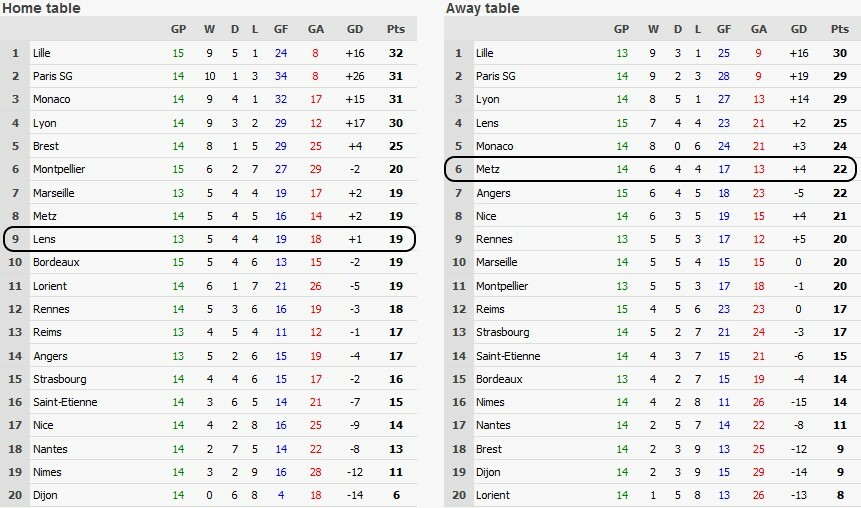861x508 pixels.
Task: Click Dijon at the bottom of the Home table
Action: [43, 495]
